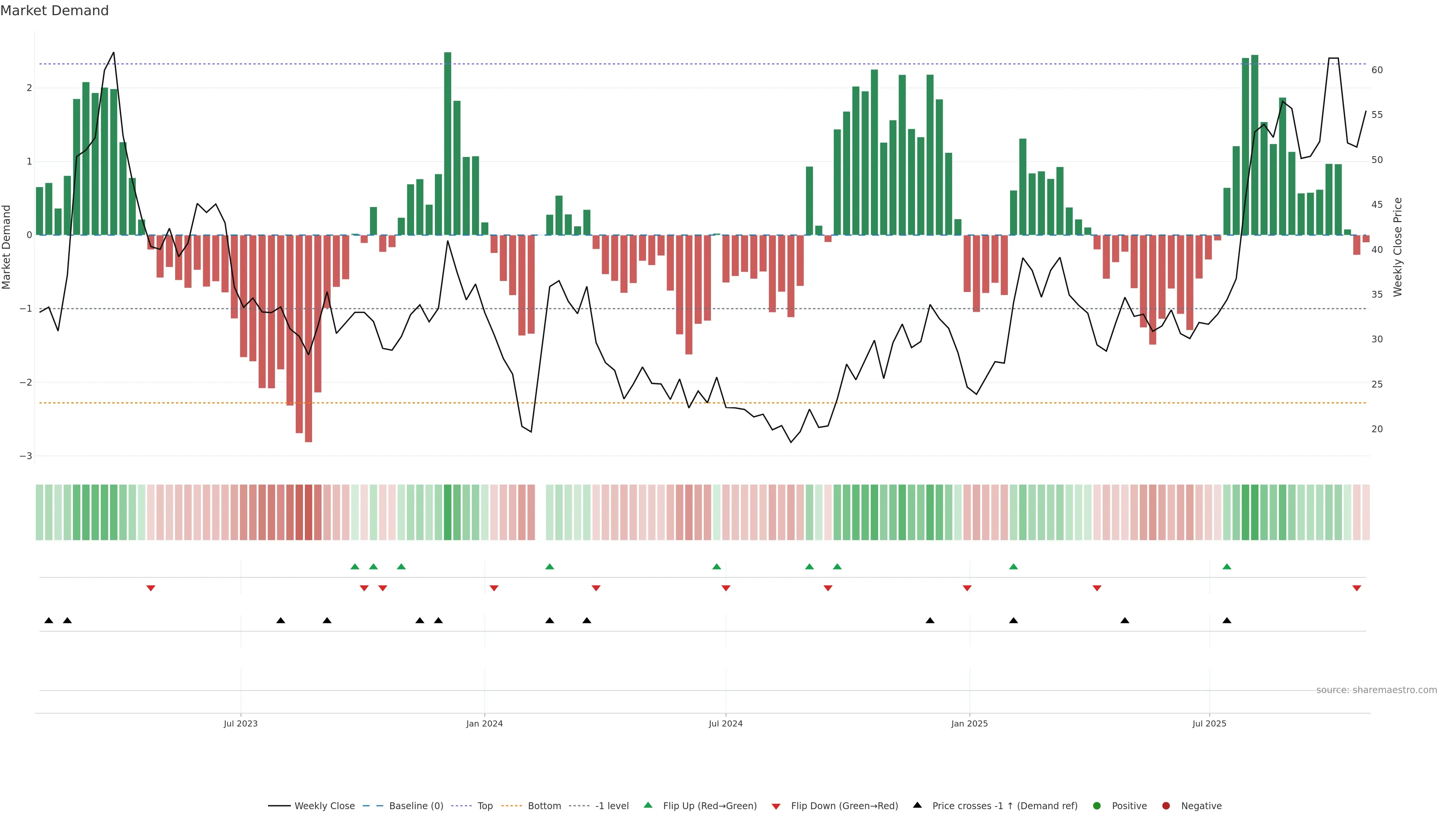Click the dark red Negative circle in legend
Screen dimensions: 1456x819
tap(1166, 805)
